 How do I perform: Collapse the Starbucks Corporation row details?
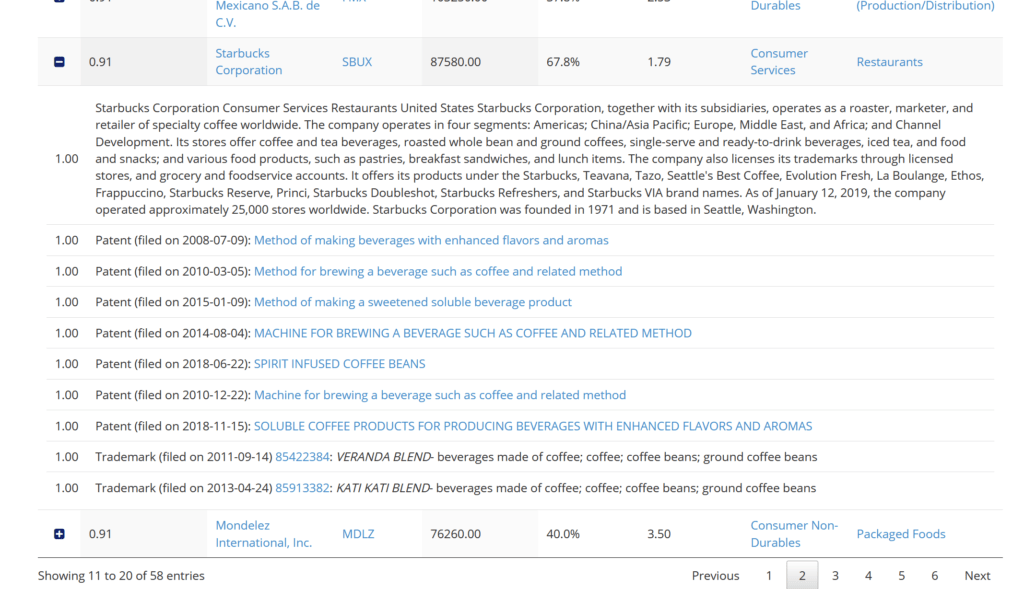point(59,62)
